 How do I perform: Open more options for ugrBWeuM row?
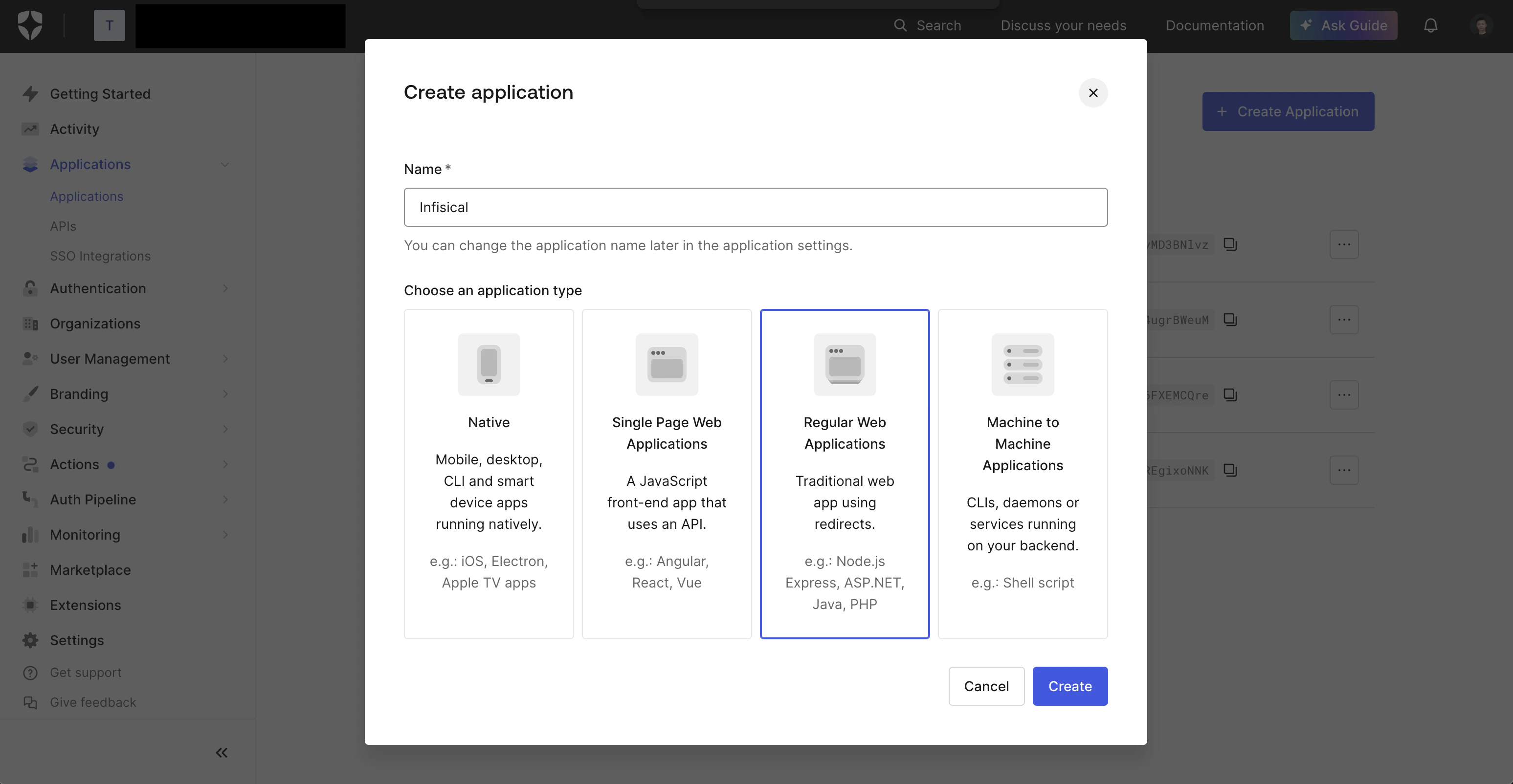(x=1344, y=320)
